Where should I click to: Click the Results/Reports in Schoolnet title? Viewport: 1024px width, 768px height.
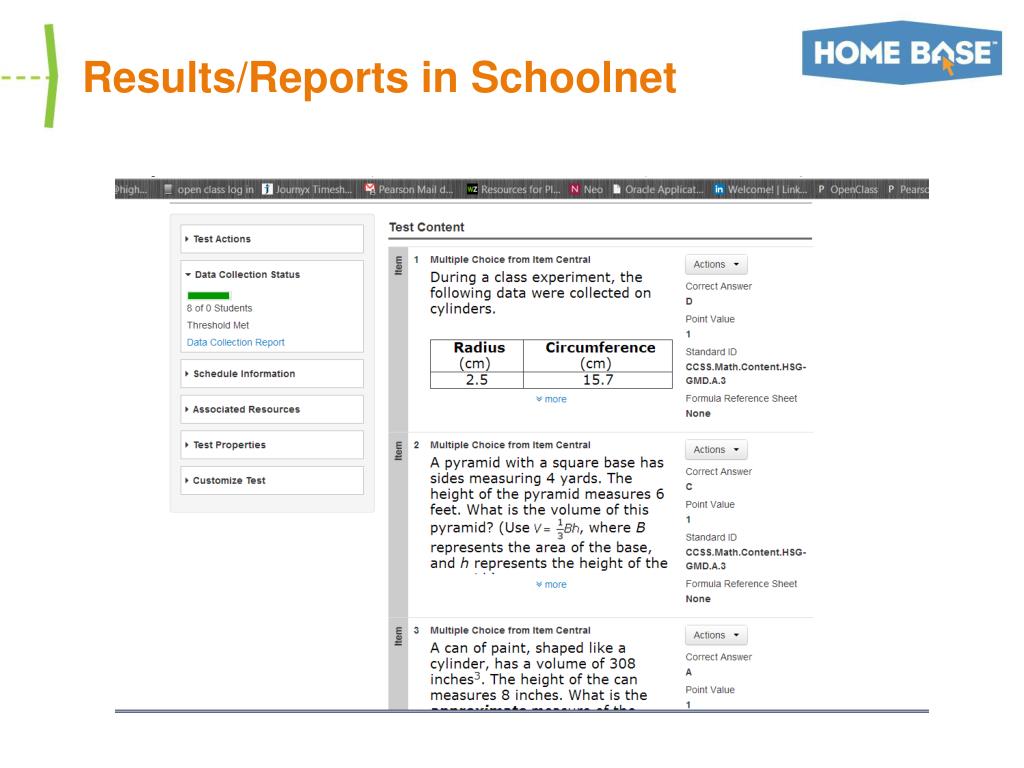coord(379,78)
